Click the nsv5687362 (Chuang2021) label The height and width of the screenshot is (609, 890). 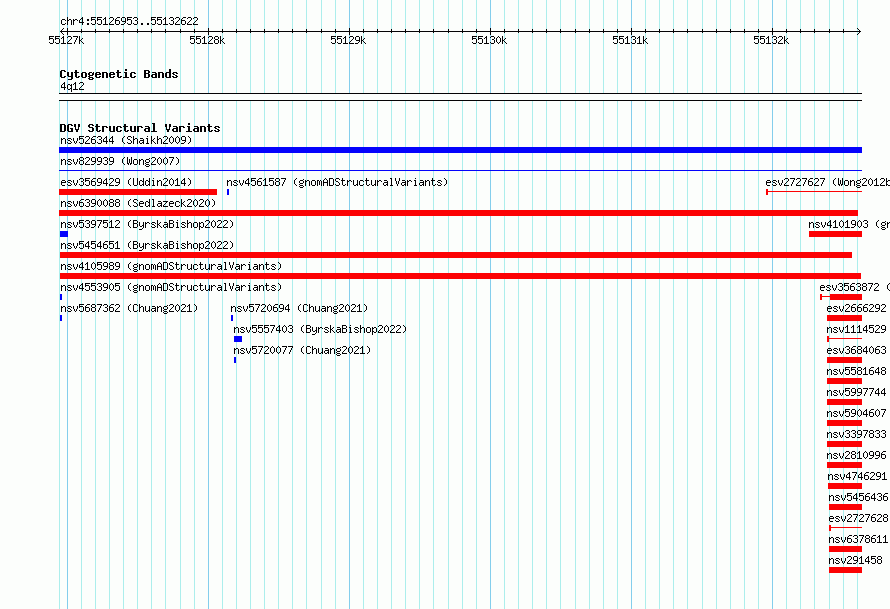click(129, 308)
